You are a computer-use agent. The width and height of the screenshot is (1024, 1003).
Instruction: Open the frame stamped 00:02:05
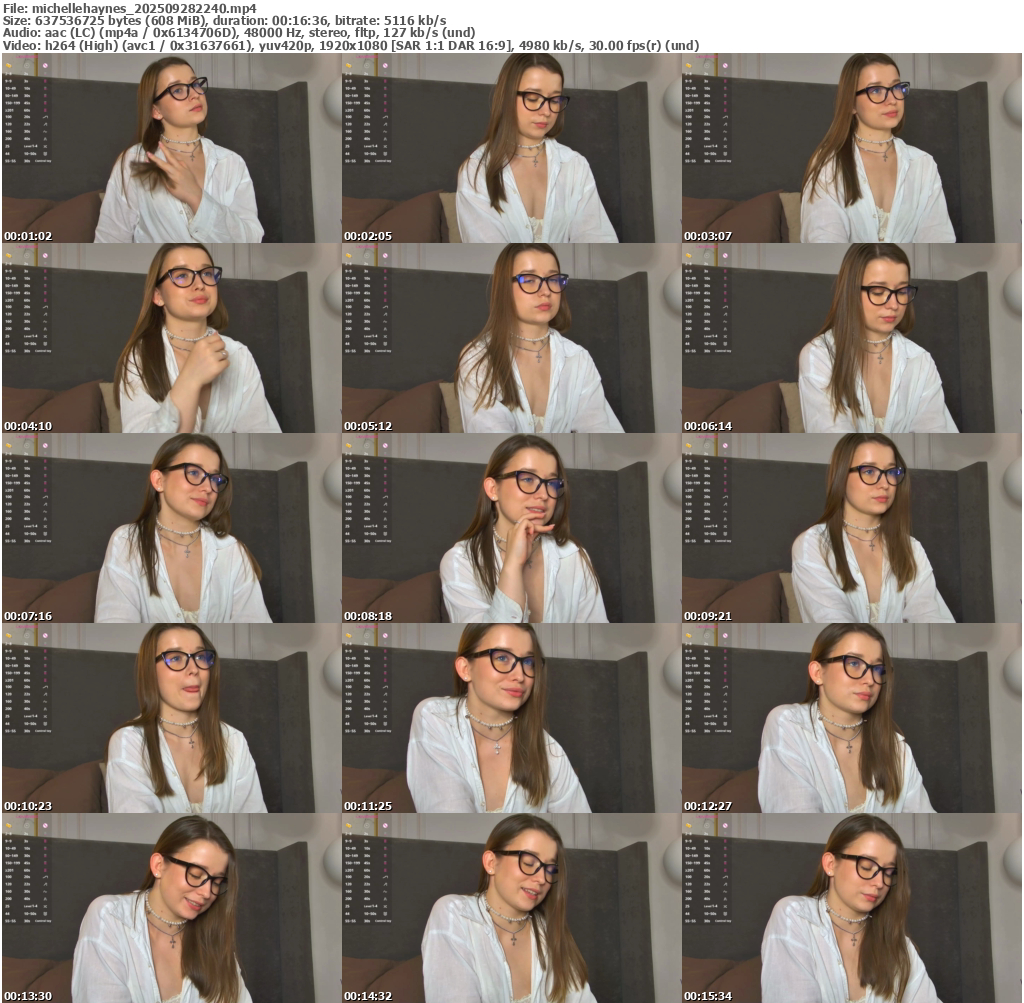511,148
